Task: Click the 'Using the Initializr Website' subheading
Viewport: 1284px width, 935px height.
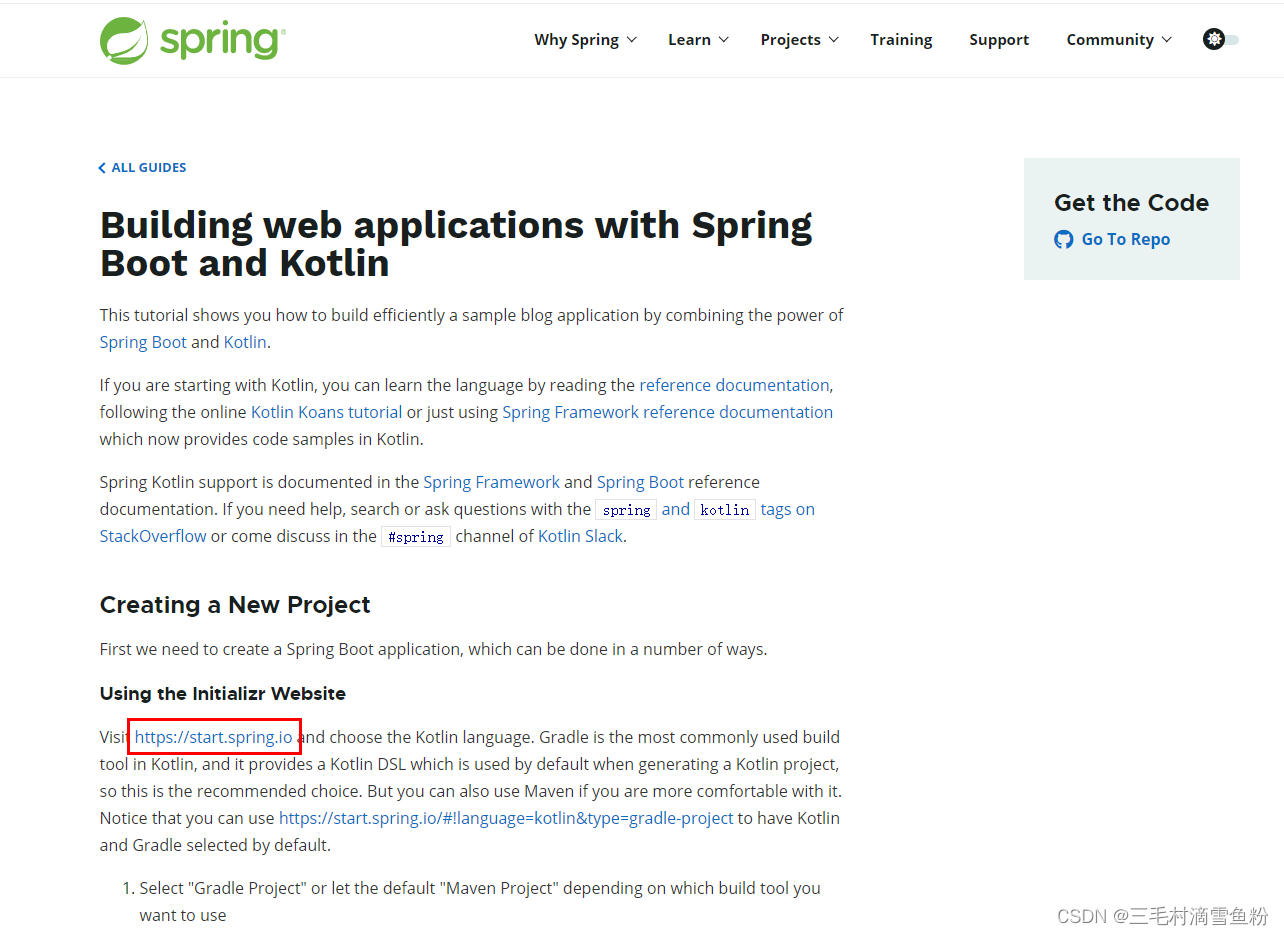Action: tap(223, 694)
